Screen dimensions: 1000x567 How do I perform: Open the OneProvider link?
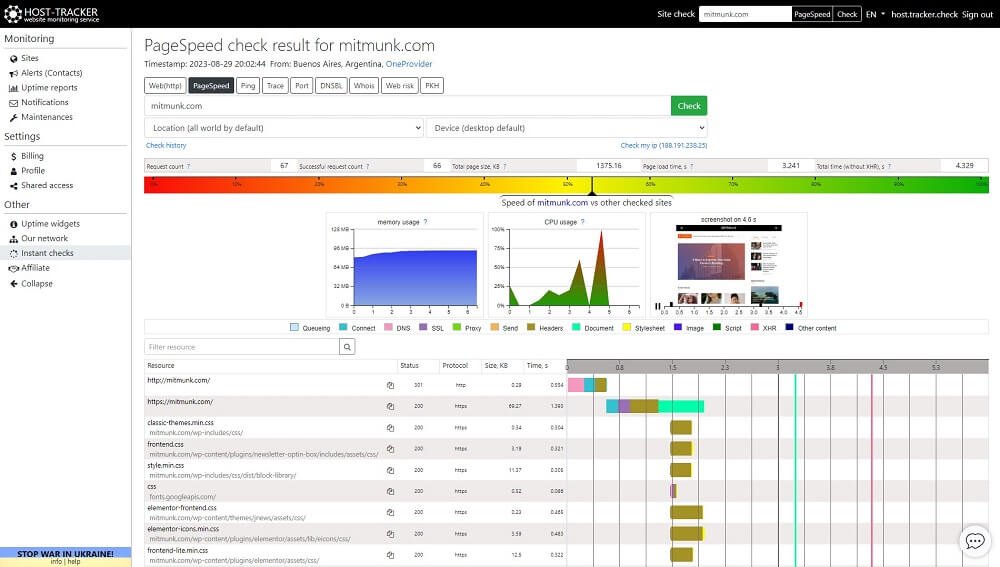[x=409, y=64]
